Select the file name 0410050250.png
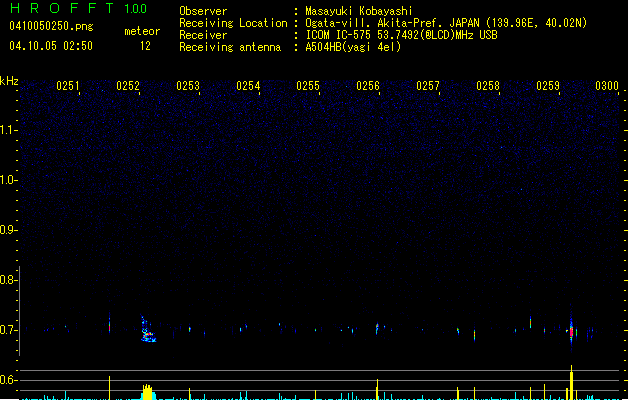The image size is (629, 400). tap(51, 26)
